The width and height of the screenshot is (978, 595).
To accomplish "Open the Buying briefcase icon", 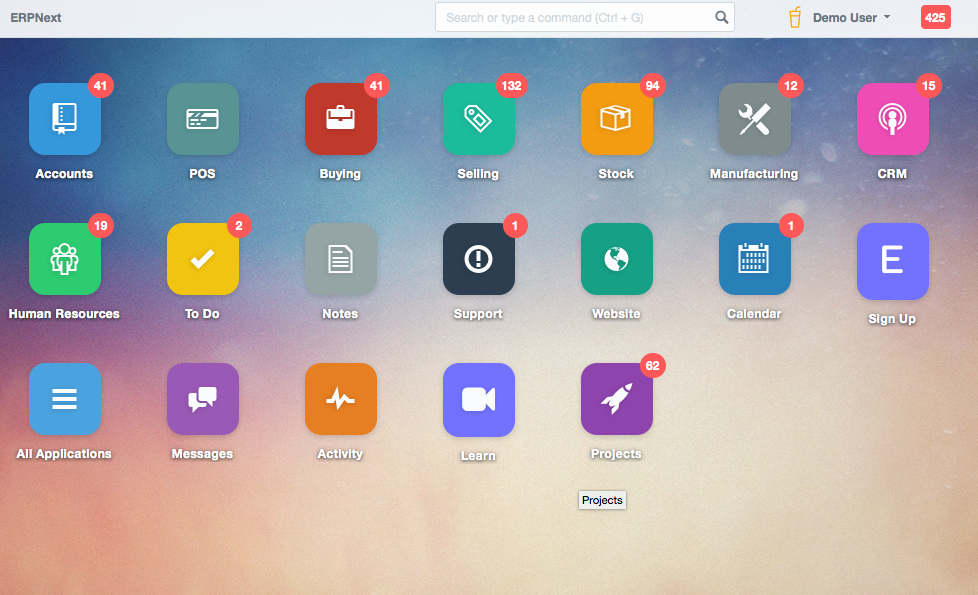I will point(341,119).
